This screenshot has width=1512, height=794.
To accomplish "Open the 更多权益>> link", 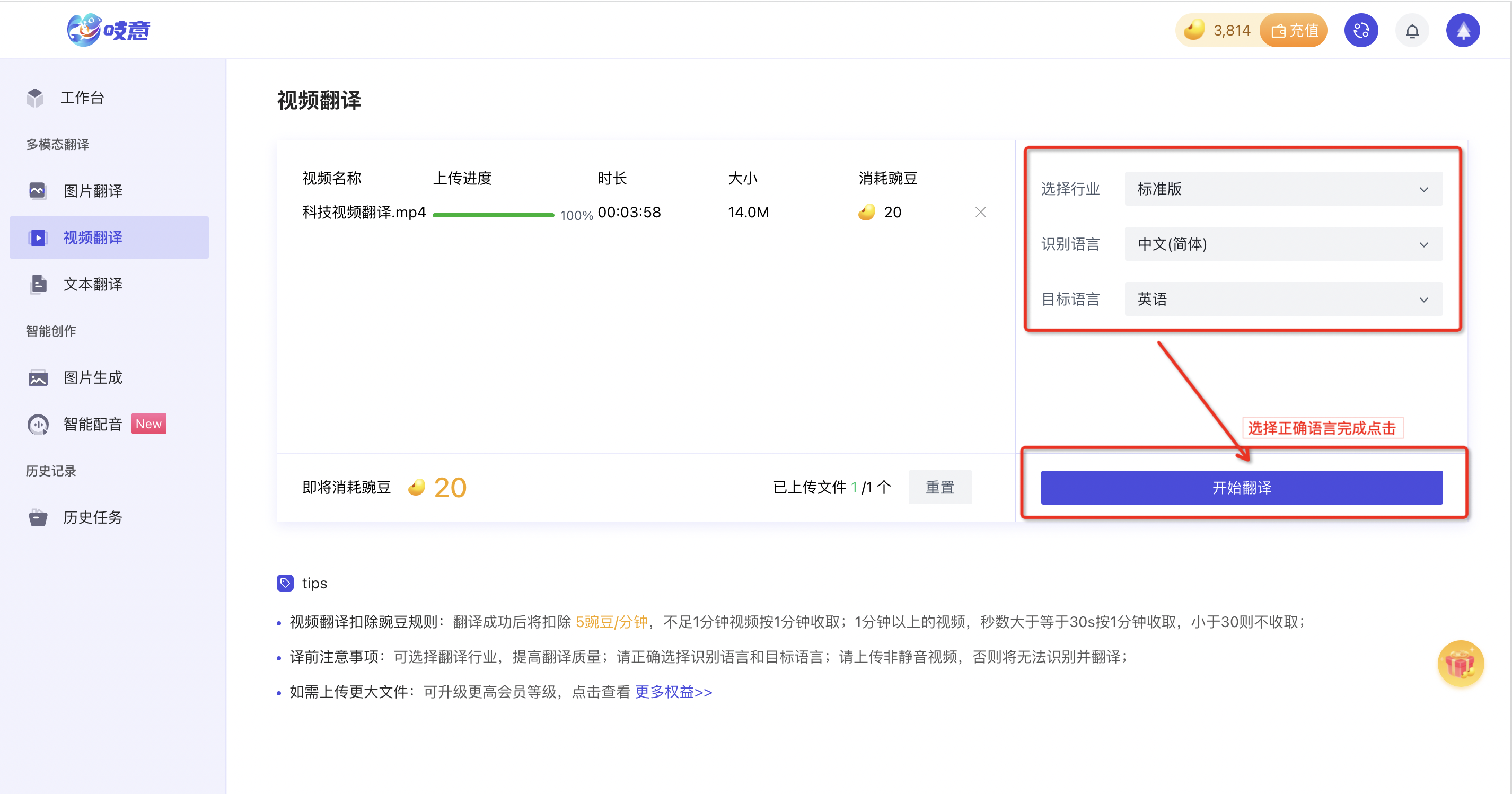I will (673, 692).
